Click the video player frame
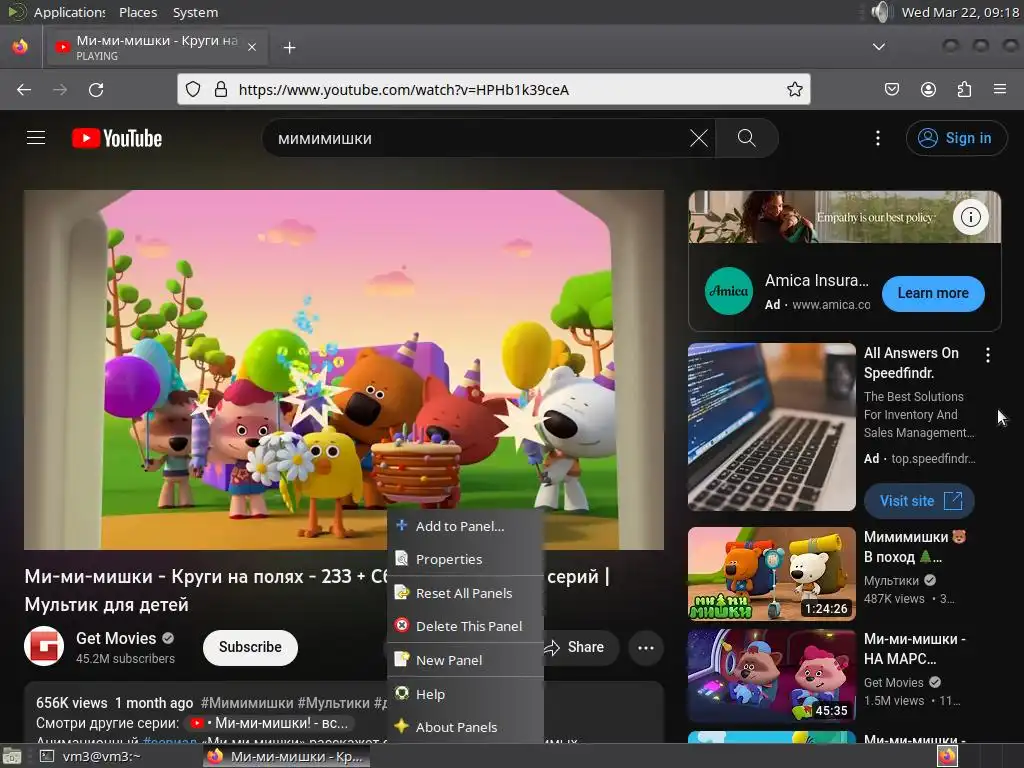The height and width of the screenshot is (768, 1024). point(344,370)
